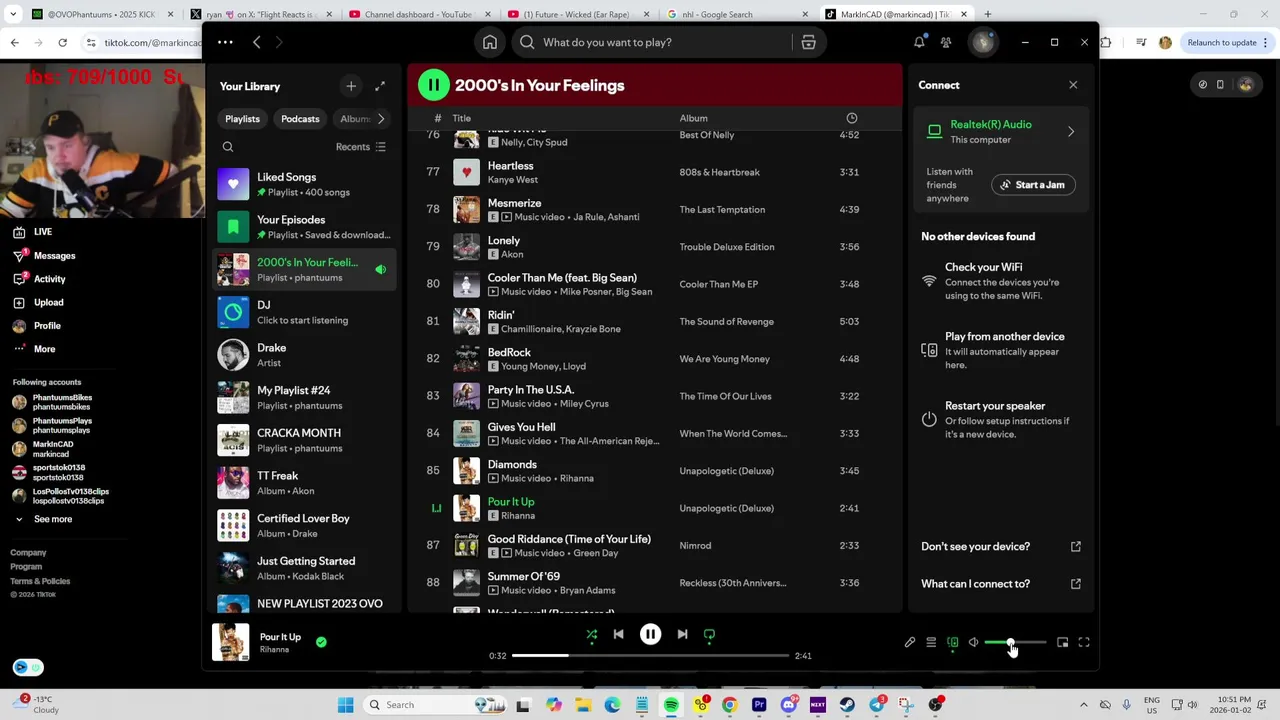Screen dimensions: 1280x720
Task: Search in Your Library
Action: coord(228,147)
